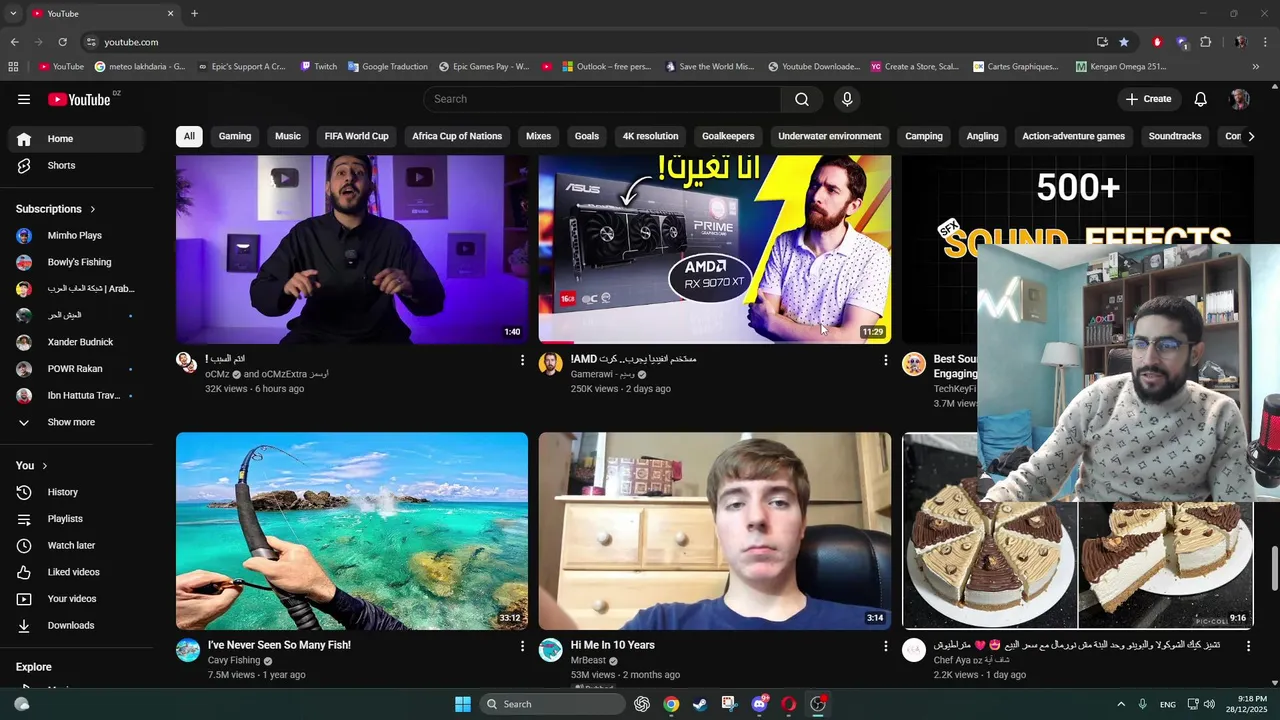The height and width of the screenshot is (720, 1280).
Task: Open notifications bell
Action: point(1201,99)
